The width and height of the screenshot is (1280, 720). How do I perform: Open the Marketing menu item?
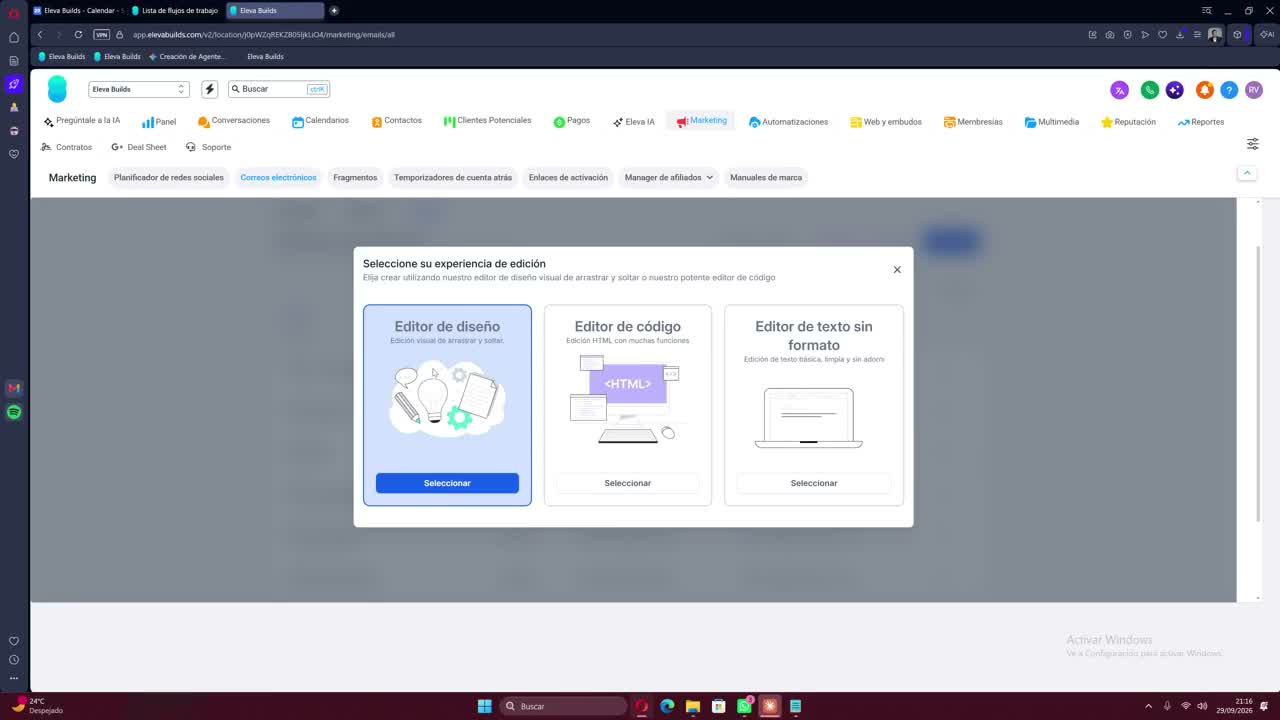701,120
